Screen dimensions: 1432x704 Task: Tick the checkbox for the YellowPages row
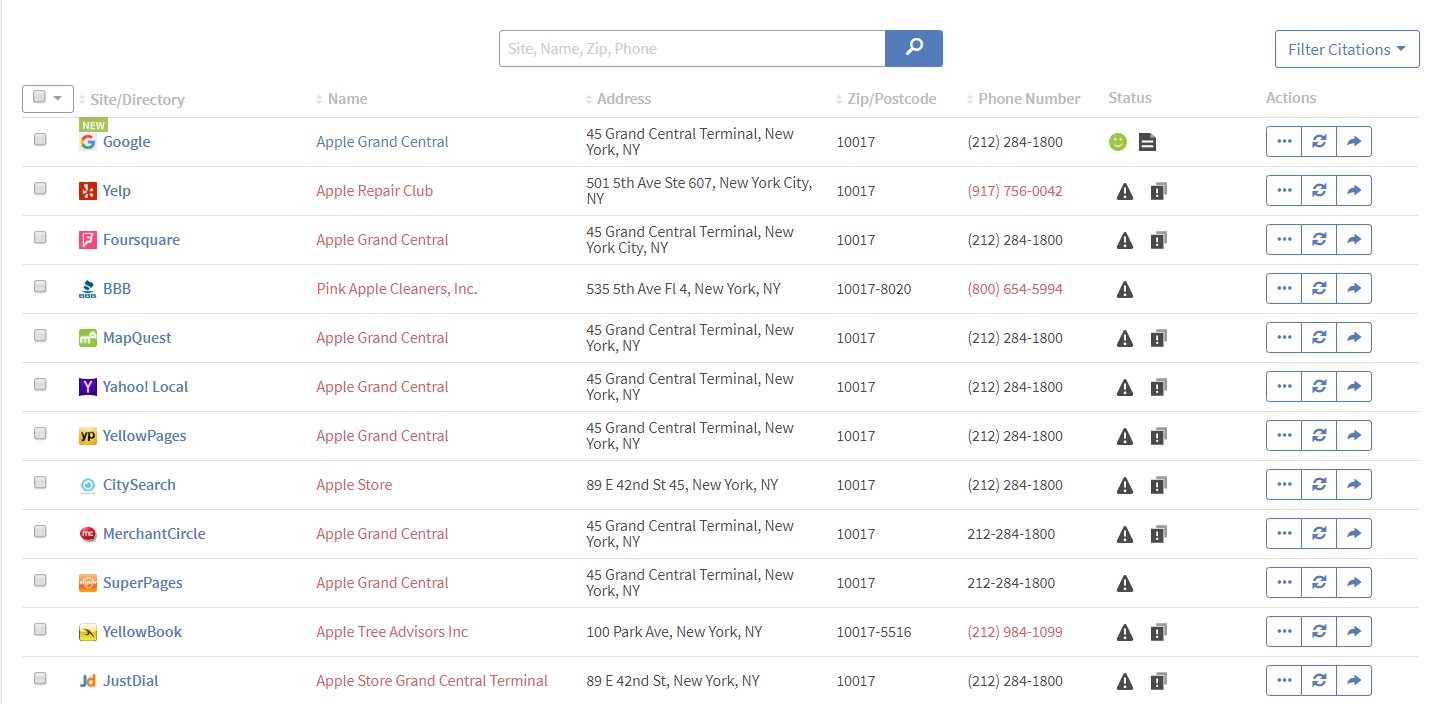40,433
